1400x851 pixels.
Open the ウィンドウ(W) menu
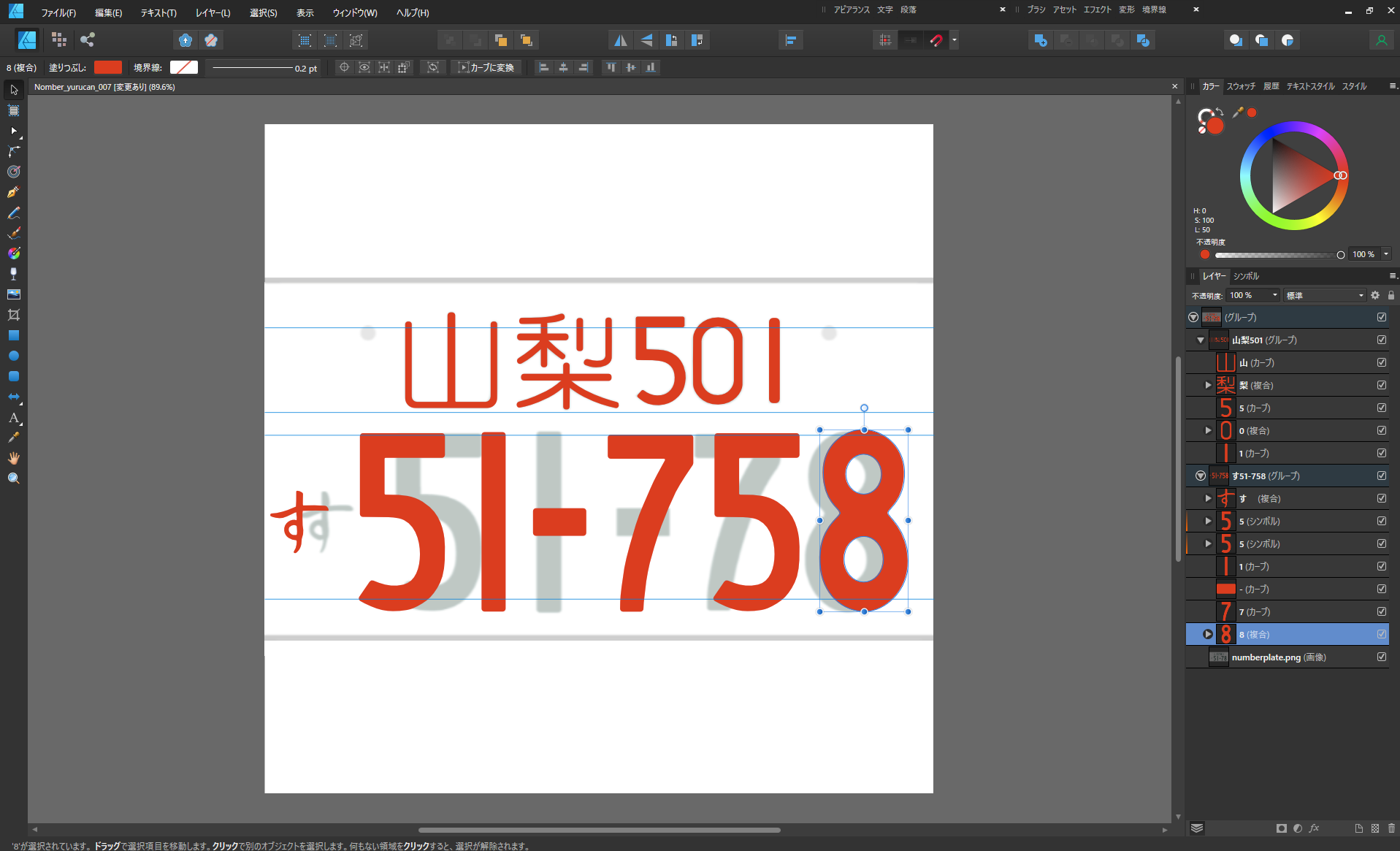pyautogui.click(x=355, y=12)
